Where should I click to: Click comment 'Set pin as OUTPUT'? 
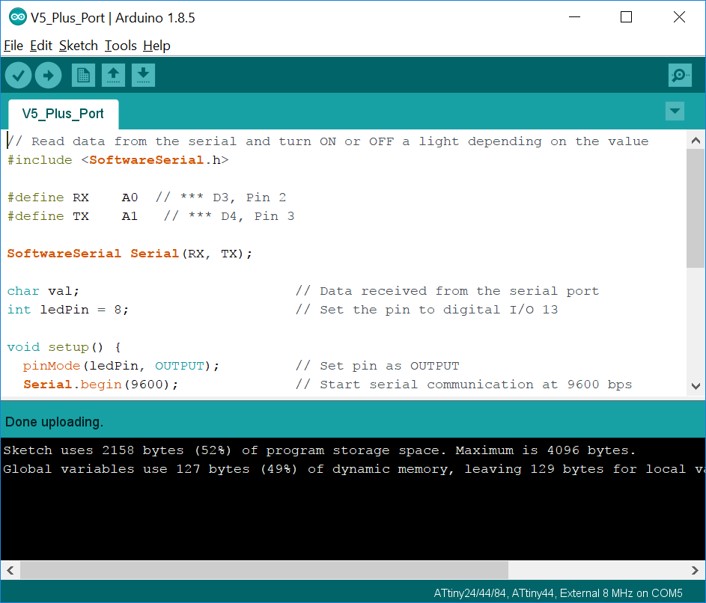click(377, 366)
